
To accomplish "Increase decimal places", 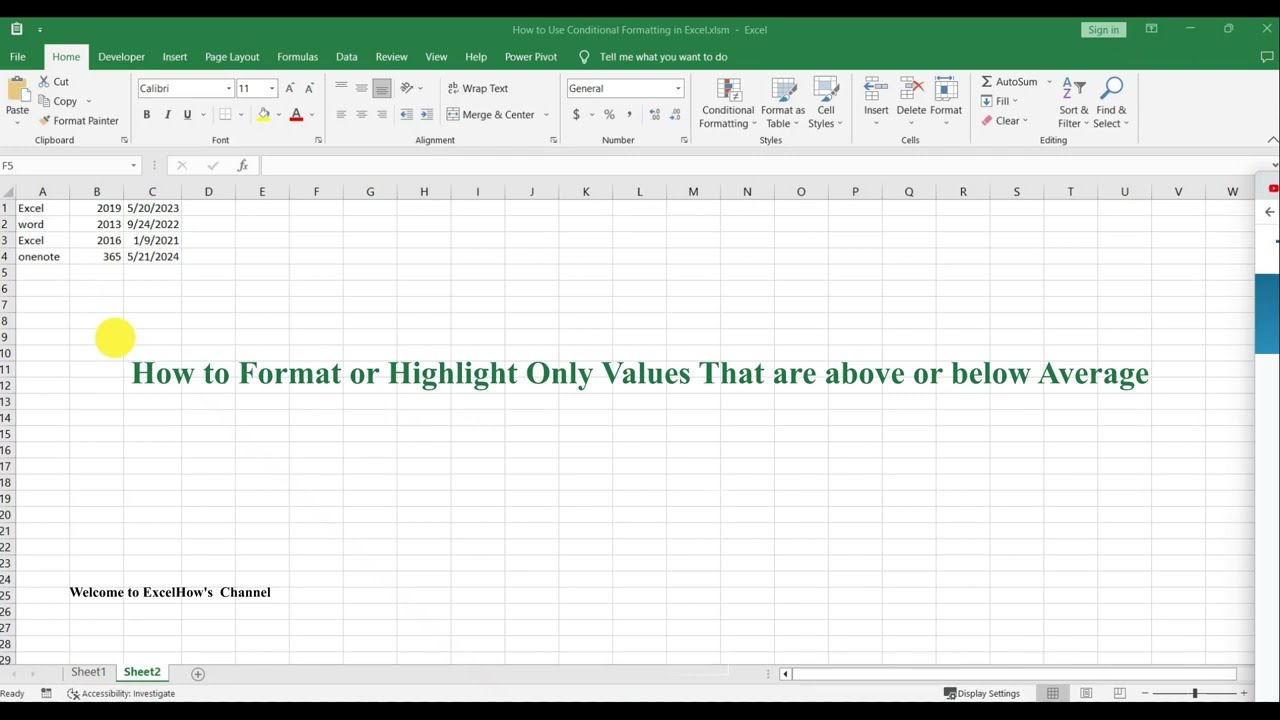I will (x=655, y=115).
